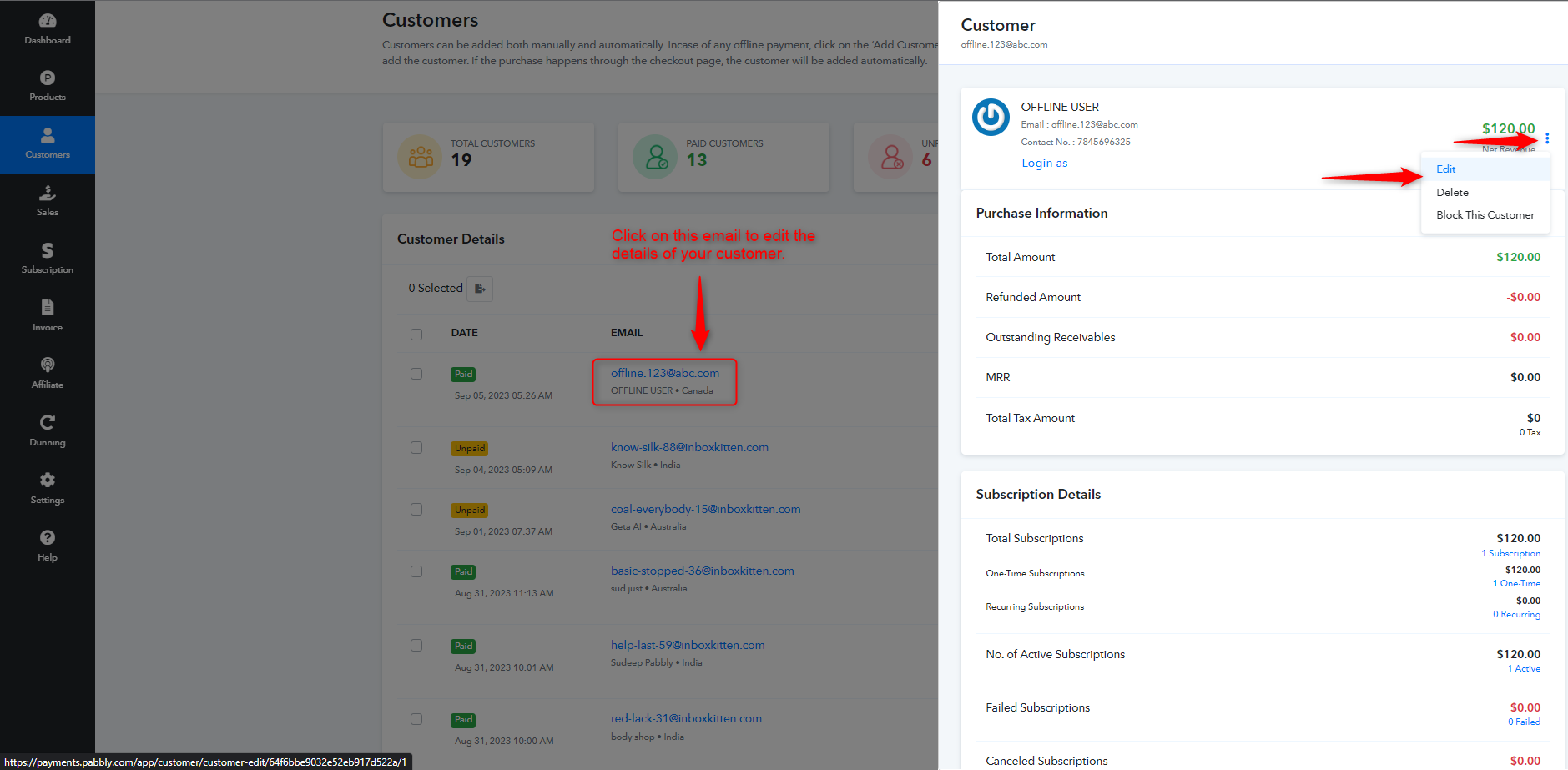The width and height of the screenshot is (1568, 770).
Task: Select the checkbox for the know-silk-88 customer row
Action: (x=416, y=448)
